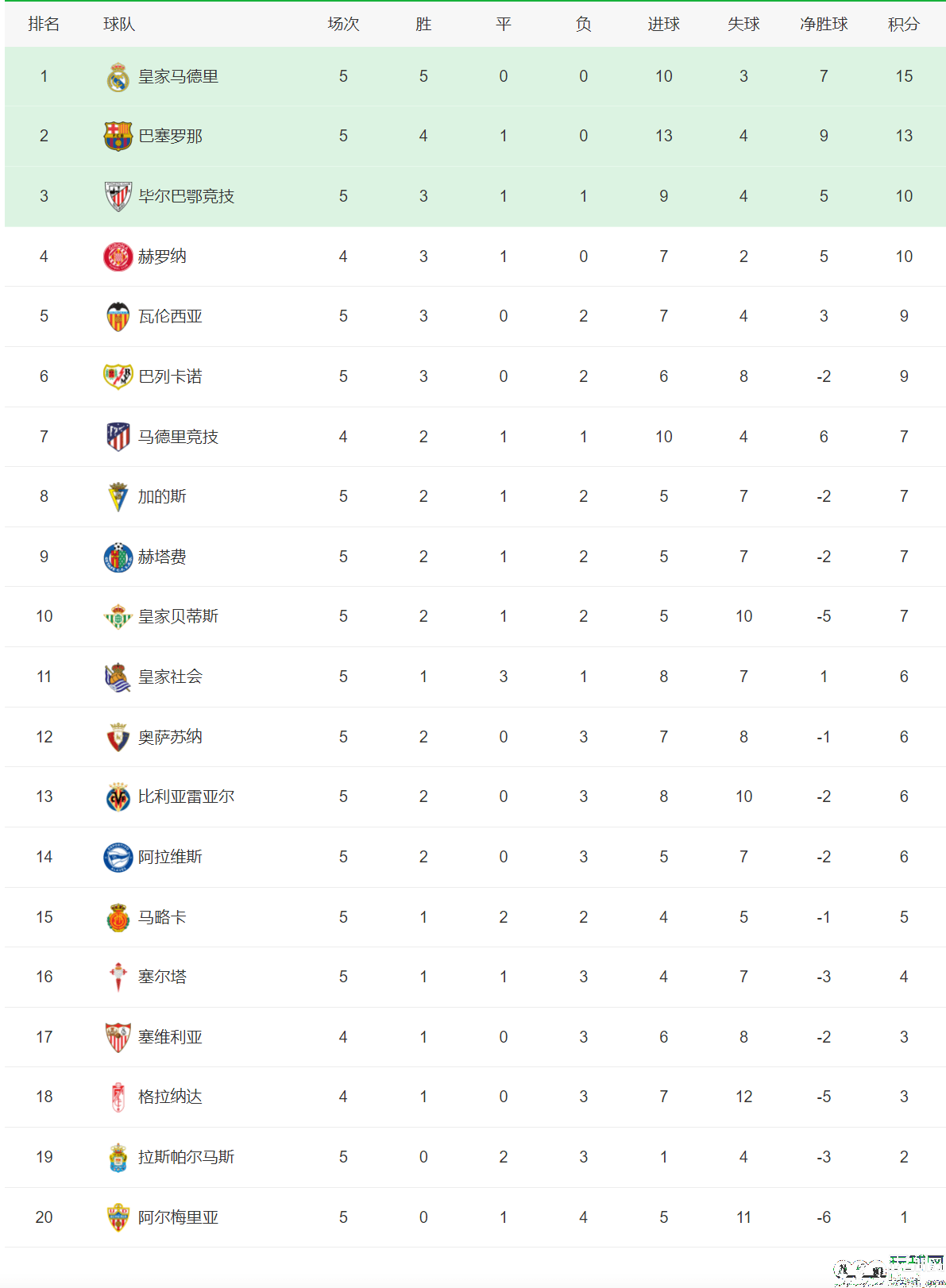Click the Alaves blue round crest

pos(118,857)
